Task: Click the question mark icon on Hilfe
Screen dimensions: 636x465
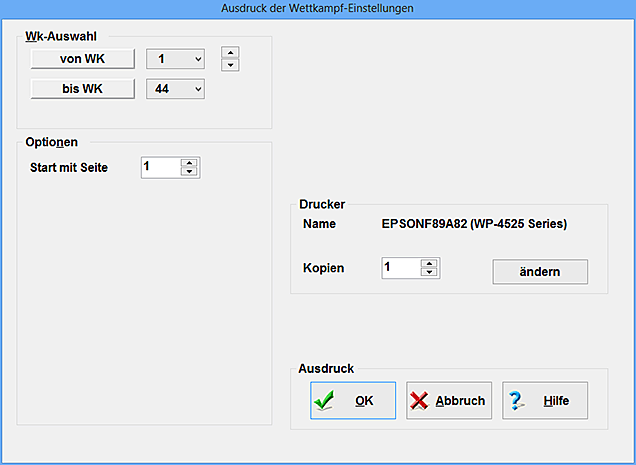Action: tap(516, 401)
